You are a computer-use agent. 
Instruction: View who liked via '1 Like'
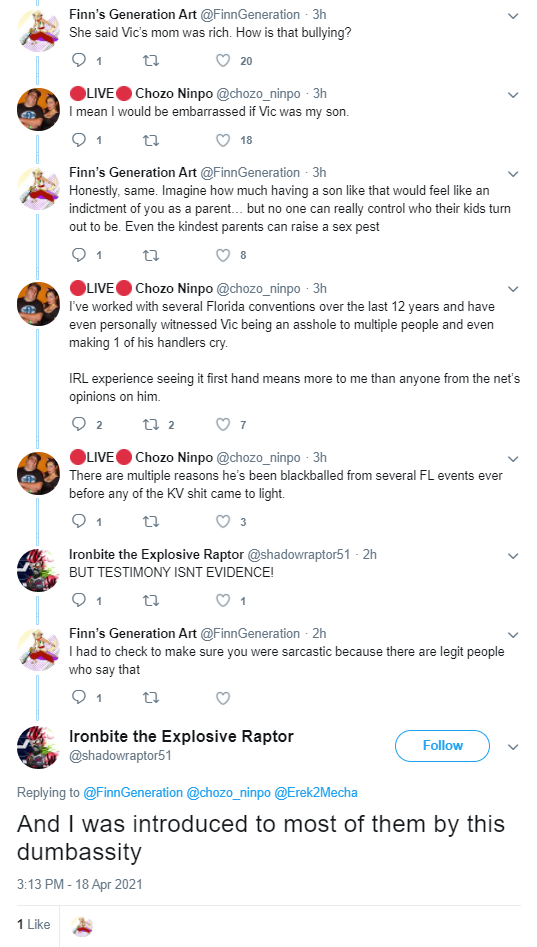coord(34,925)
